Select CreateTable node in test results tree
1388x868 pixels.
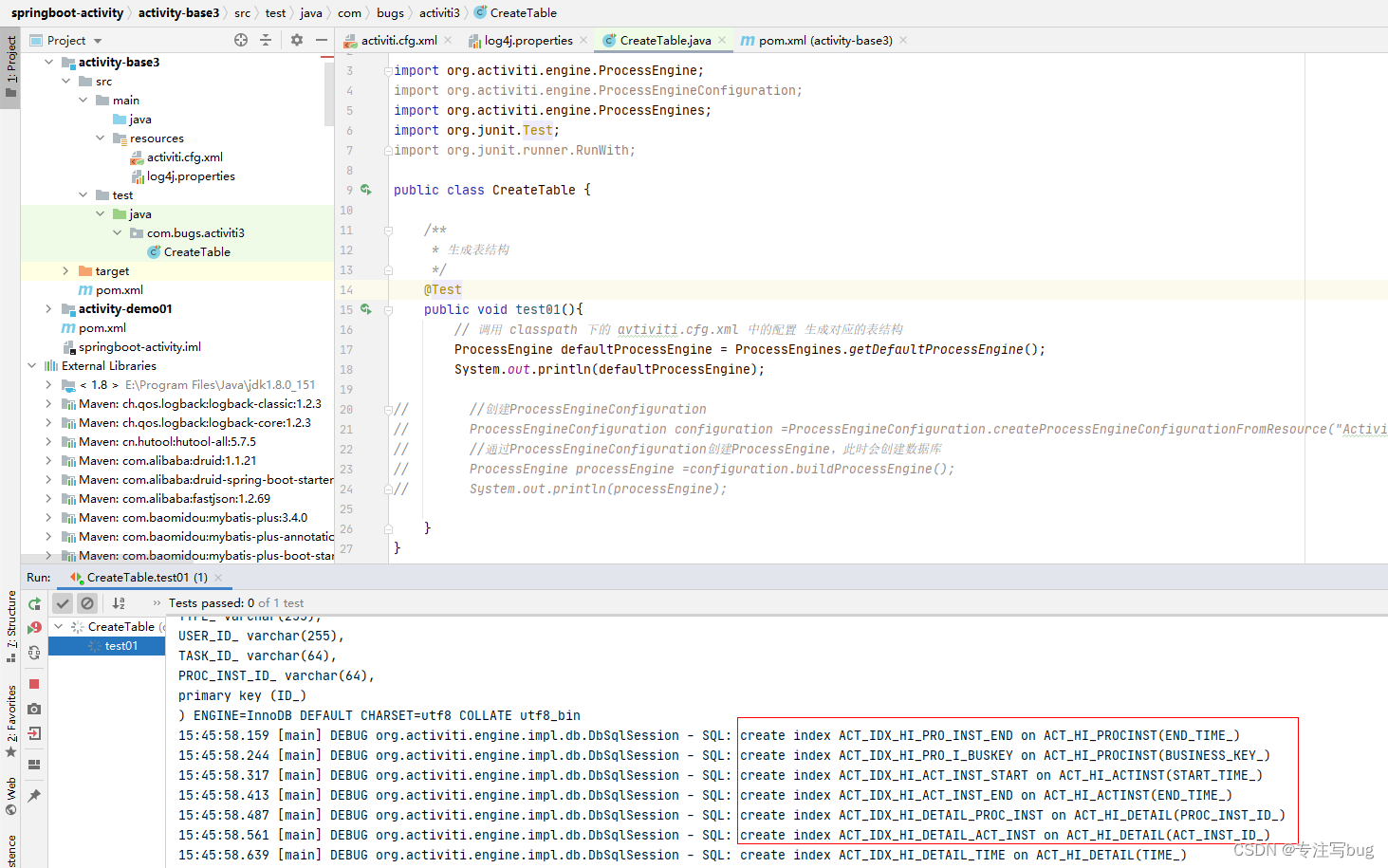click(x=120, y=627)
